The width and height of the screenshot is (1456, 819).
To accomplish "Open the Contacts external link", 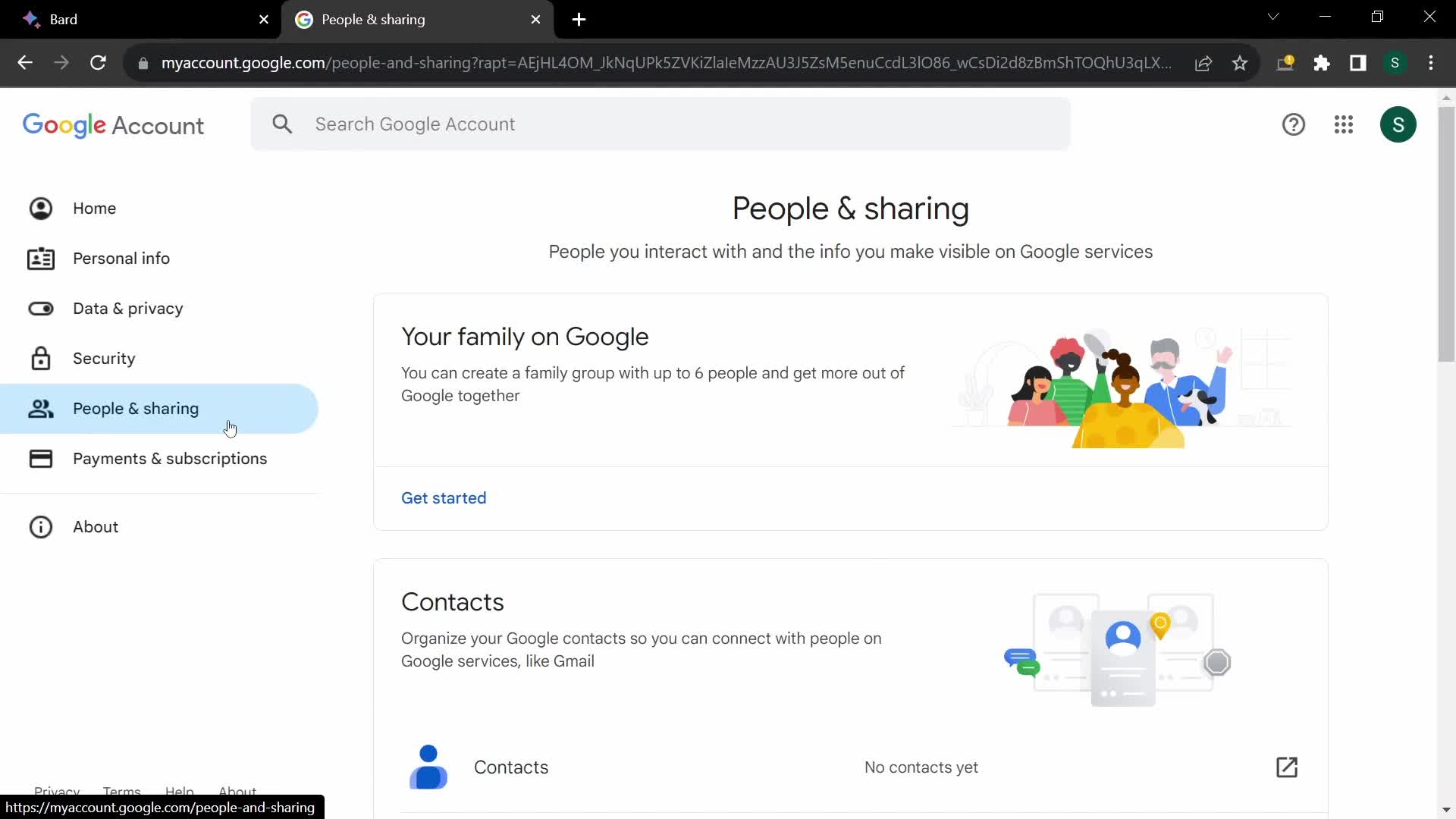I will 1287,767.
